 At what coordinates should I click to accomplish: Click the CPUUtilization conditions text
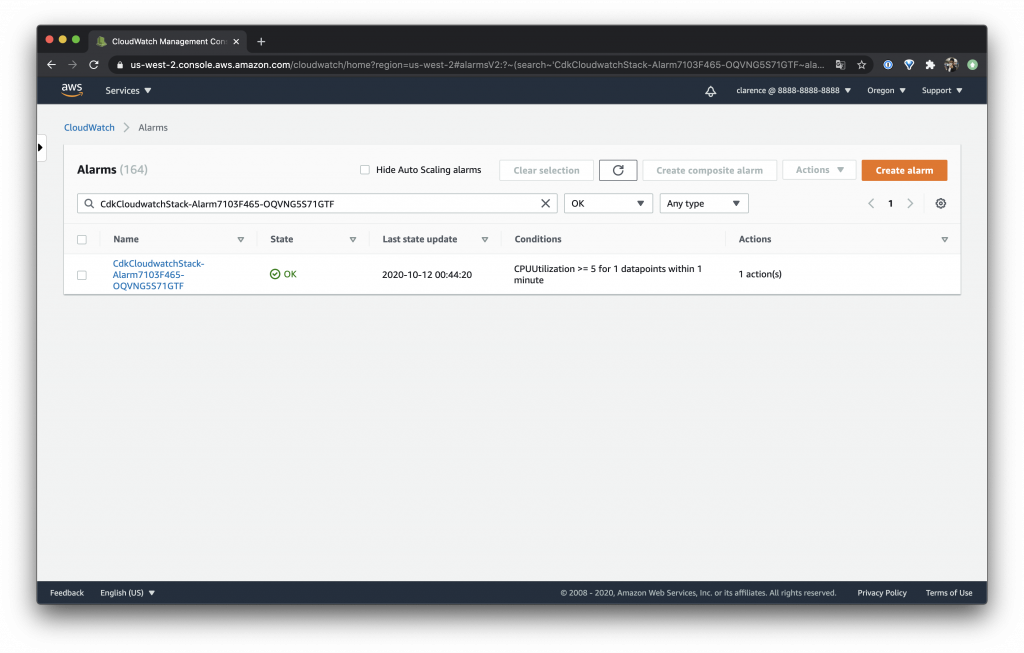pos(607,274)
